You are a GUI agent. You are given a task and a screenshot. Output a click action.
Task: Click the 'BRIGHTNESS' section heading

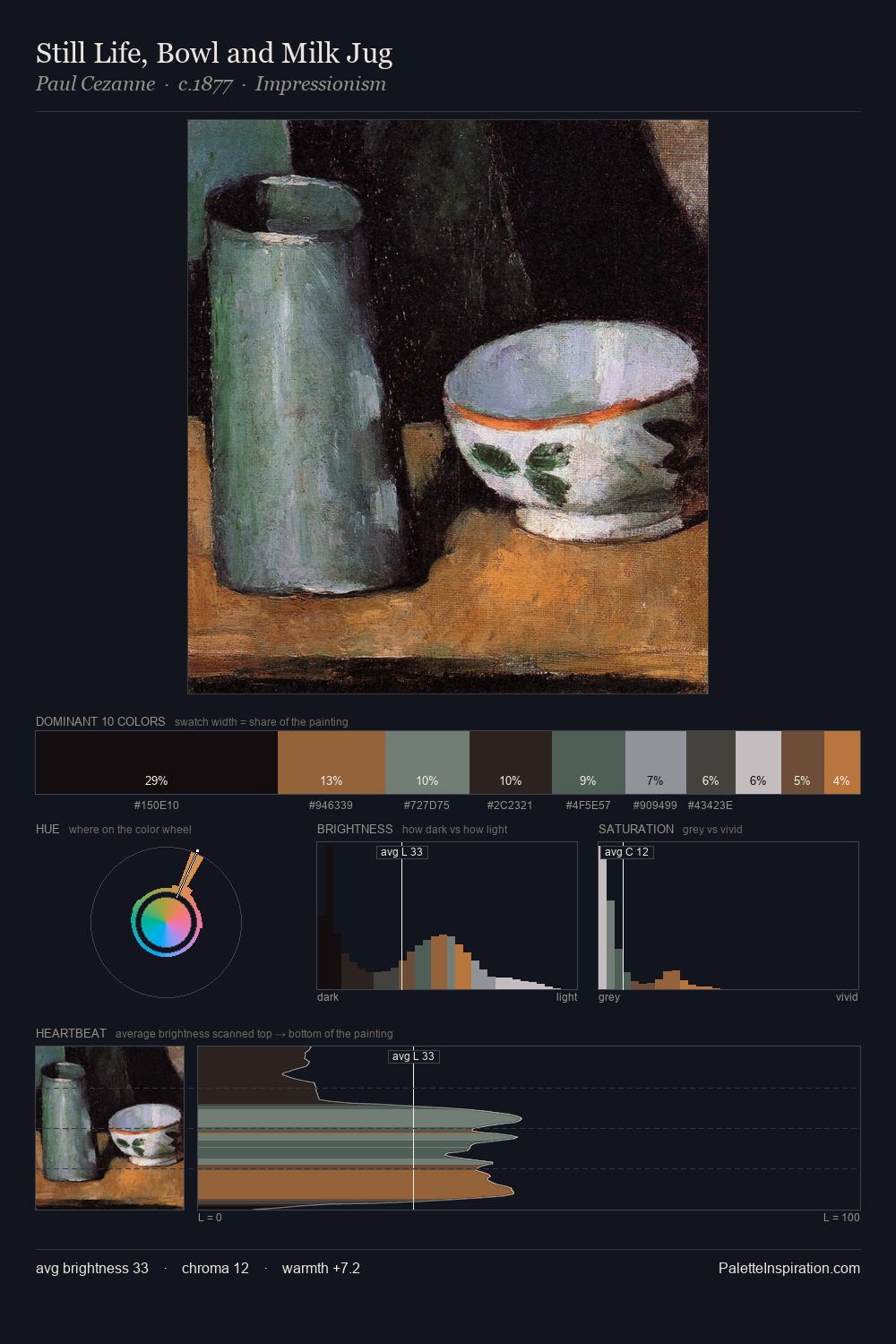click(355, 829)
